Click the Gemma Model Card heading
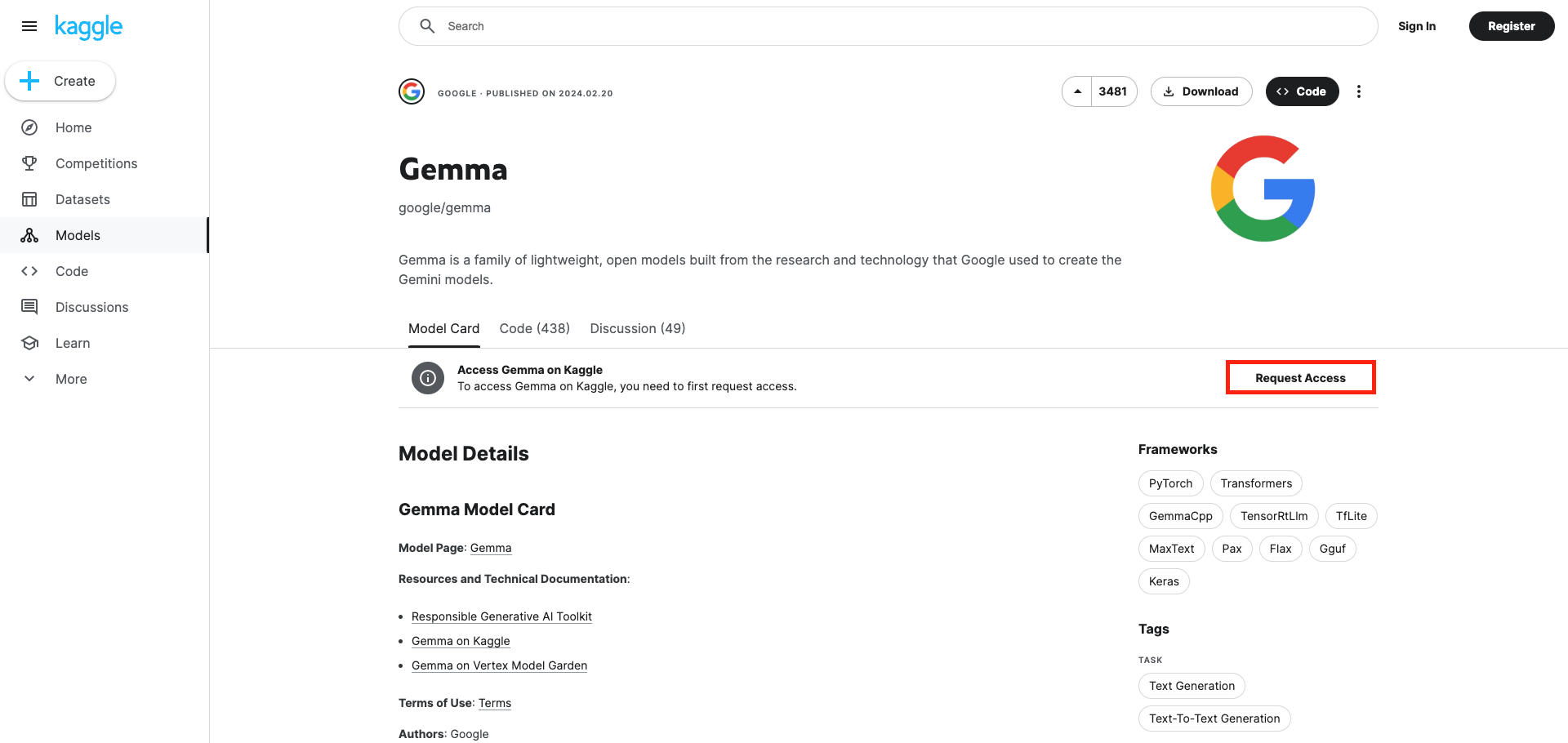The width and height of the screenshot is (1568, 743). pyautogui.click(x=477, y=509)
